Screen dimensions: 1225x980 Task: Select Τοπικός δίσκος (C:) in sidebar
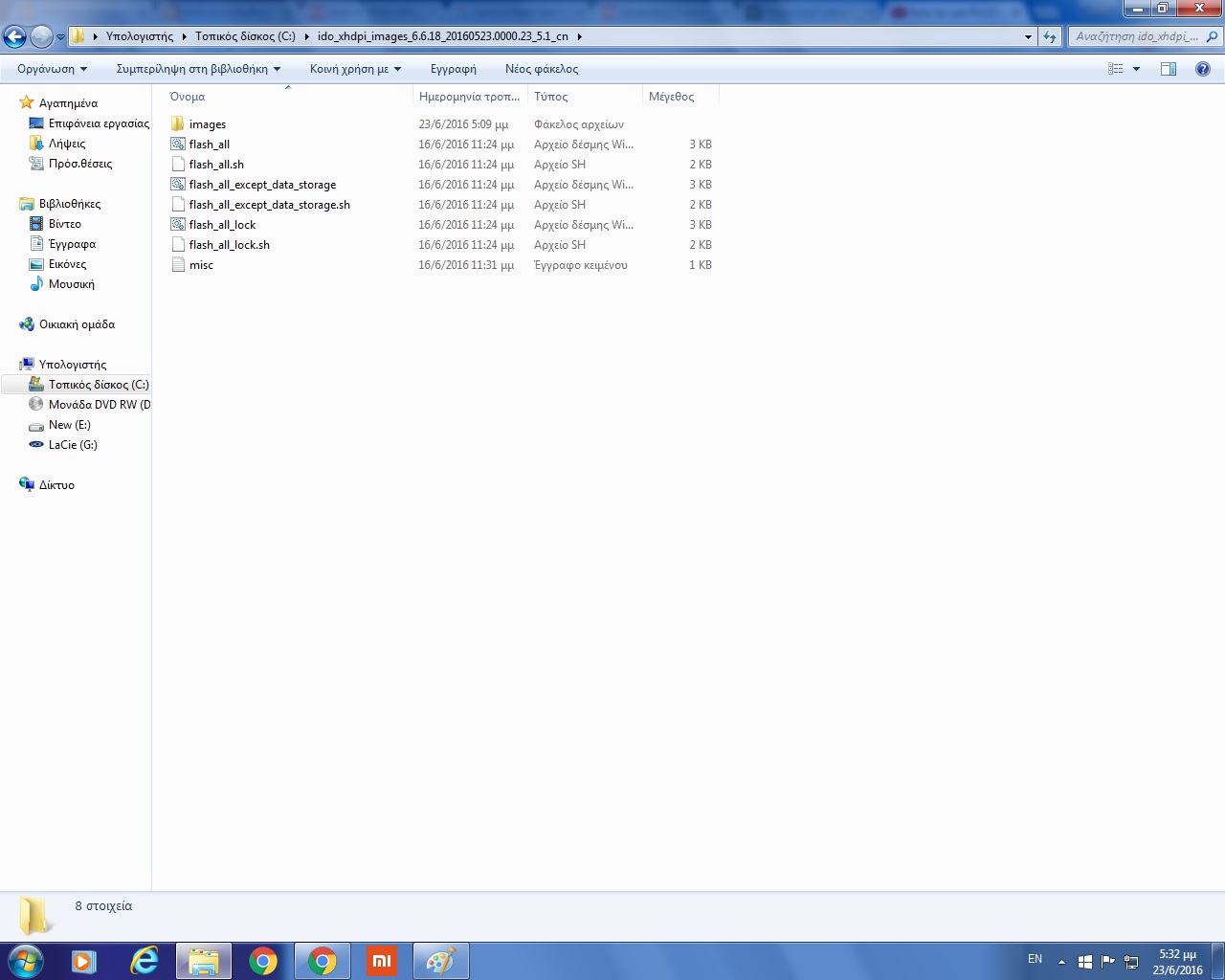(x=89, y=385)
